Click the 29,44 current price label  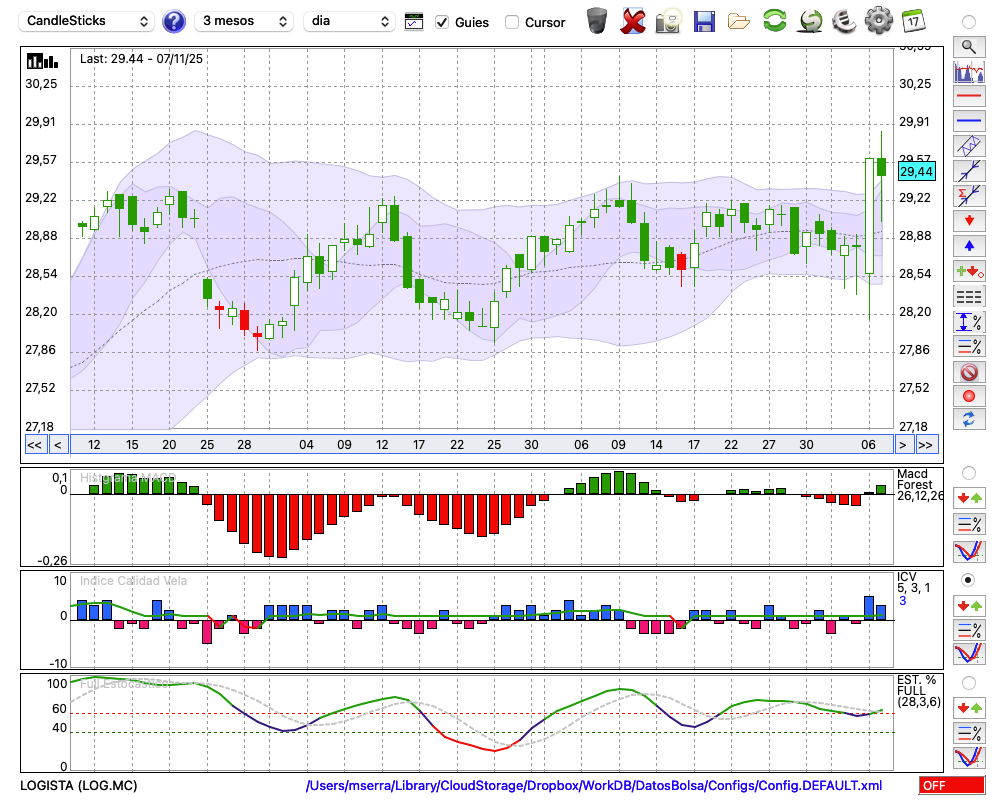coord(916,172)
